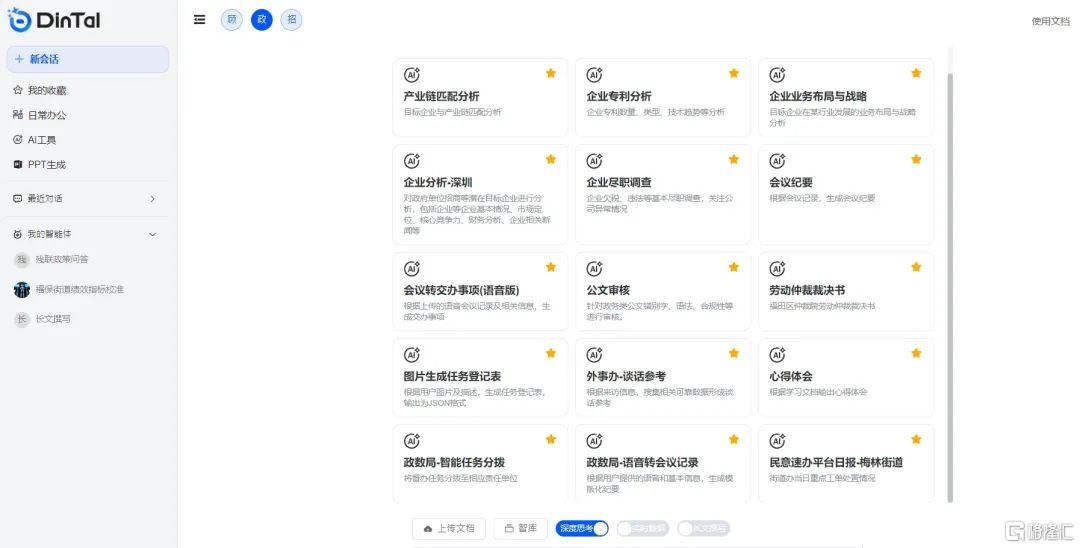The width and height of the screenshot is (1080, 548).
Task: Click the AI icon on 政数局-语音转会议记录 card
Action: (594, 441)
